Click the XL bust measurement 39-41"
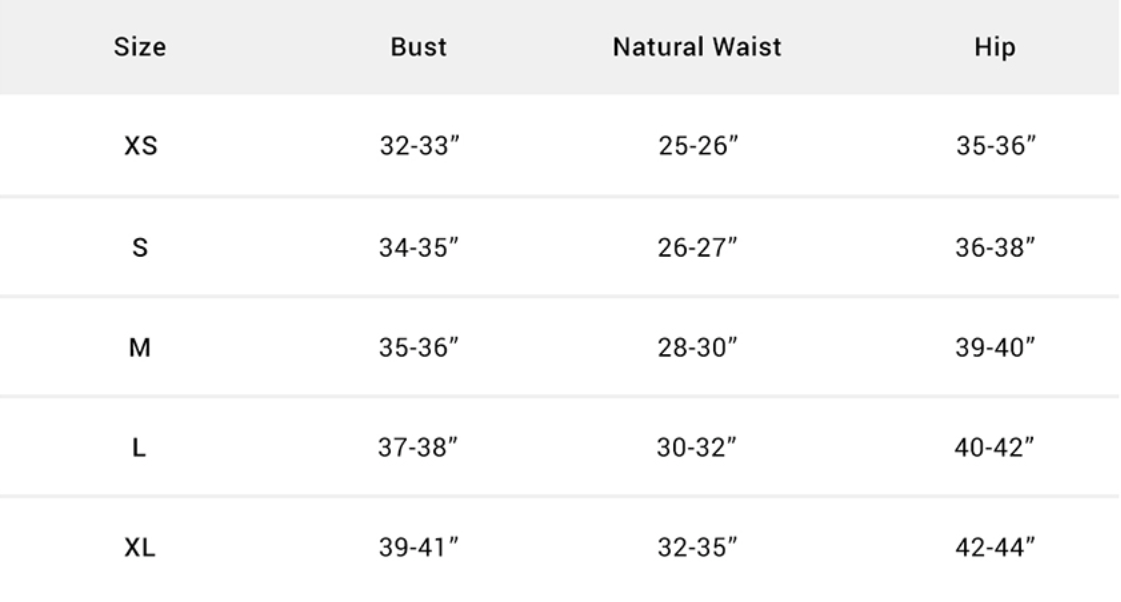This screenshot has width=1121, height=602. pos(417,548)
